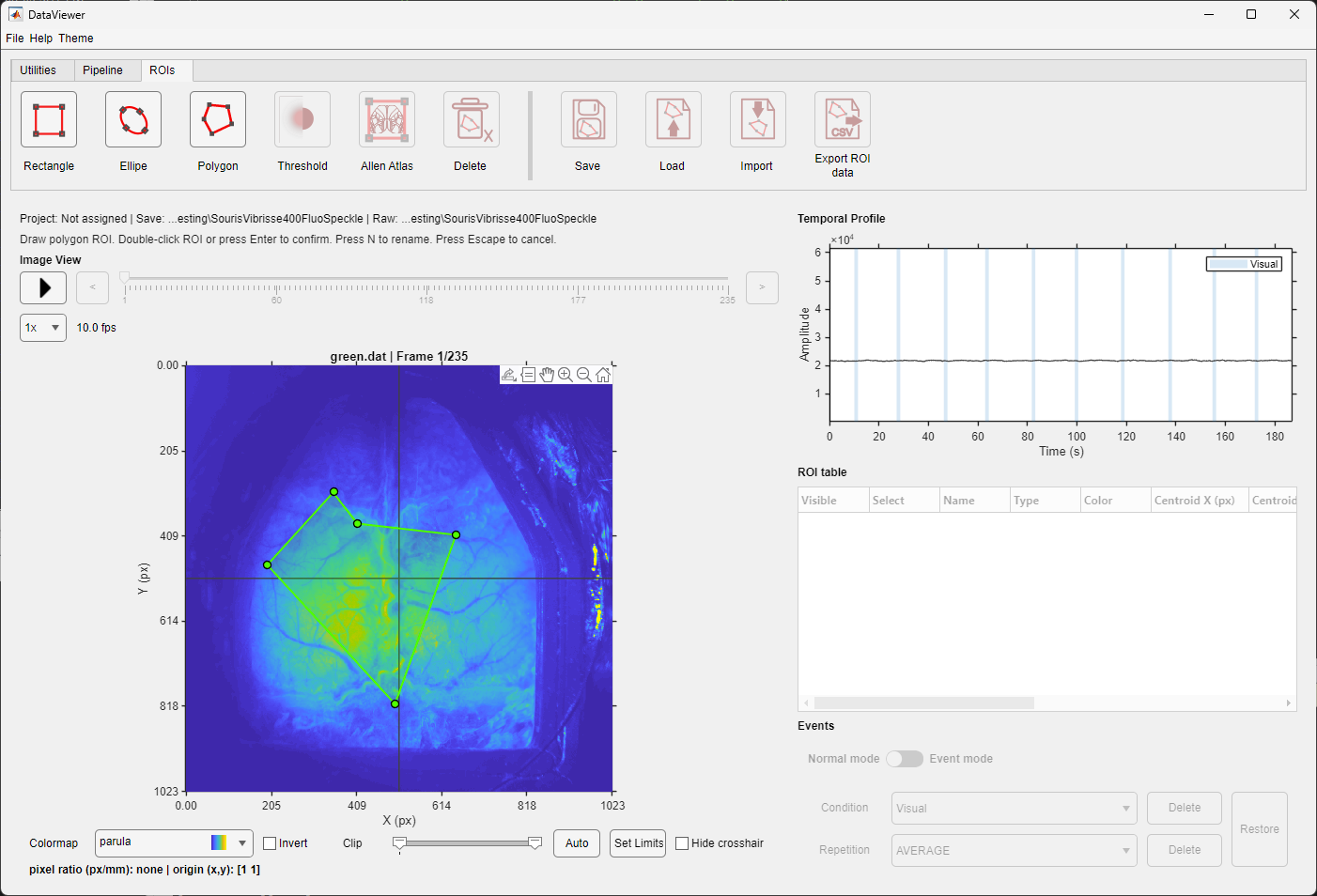This screenshot has height=896, width=1317.
Task: Toggle the Normal mode / Event mode switch
Action: (905, 759)
